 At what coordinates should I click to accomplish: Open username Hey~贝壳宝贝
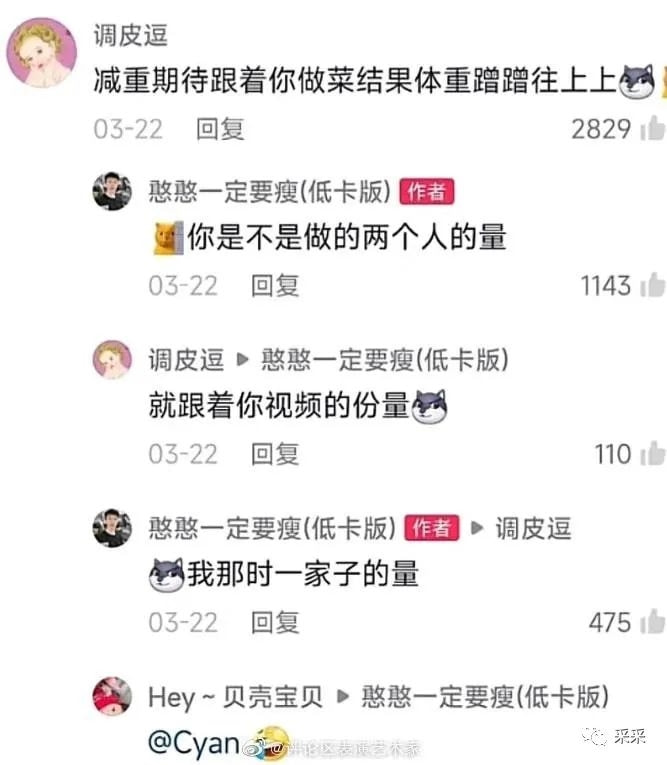[x=235, y=697]
